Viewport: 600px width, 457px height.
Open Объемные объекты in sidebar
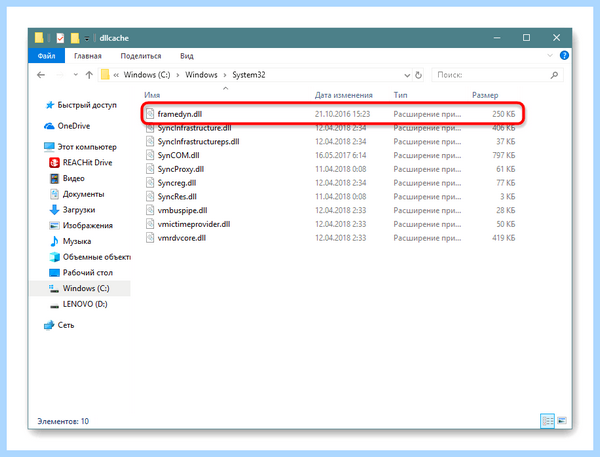tap(90, 257)
